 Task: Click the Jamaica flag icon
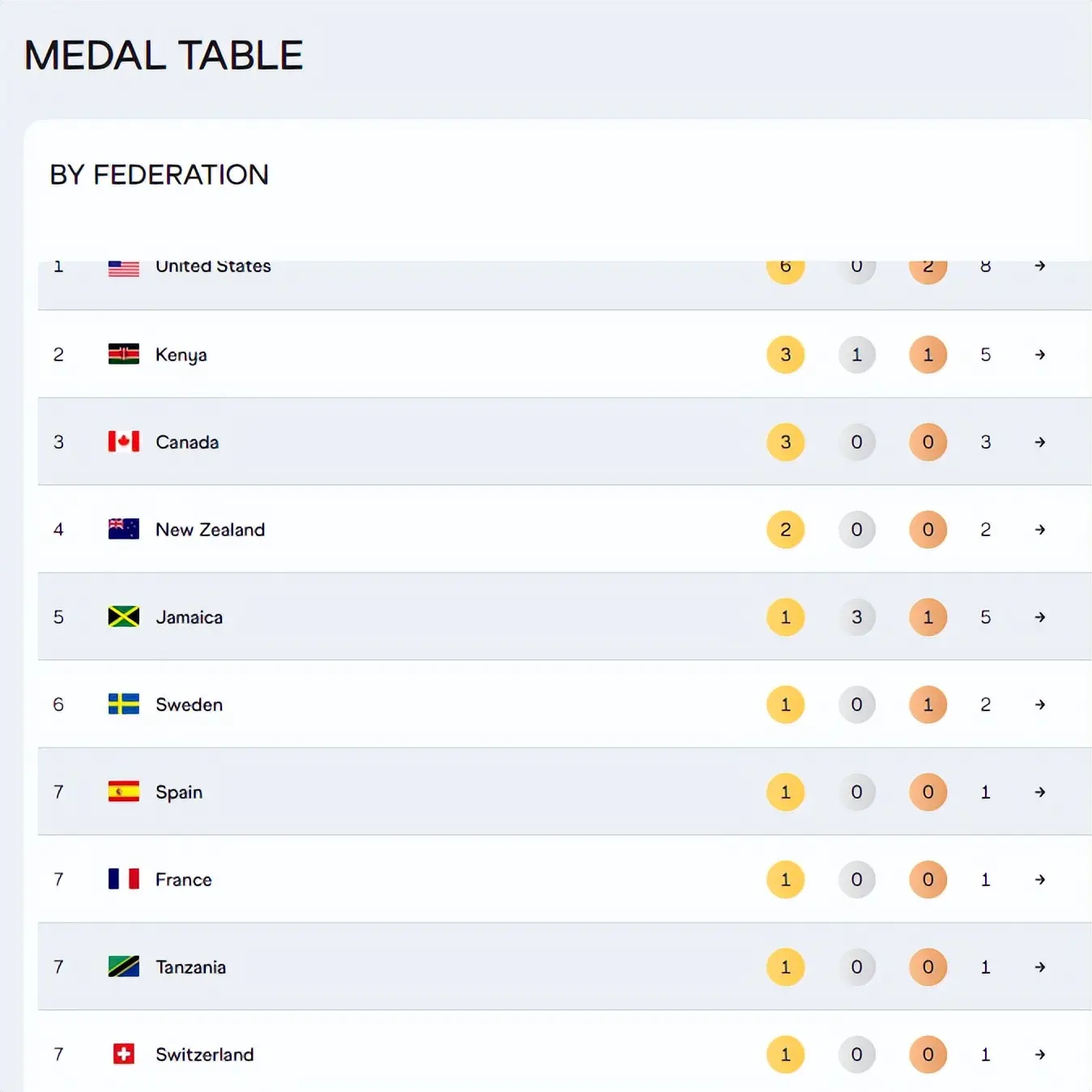(x=123, y=616)
